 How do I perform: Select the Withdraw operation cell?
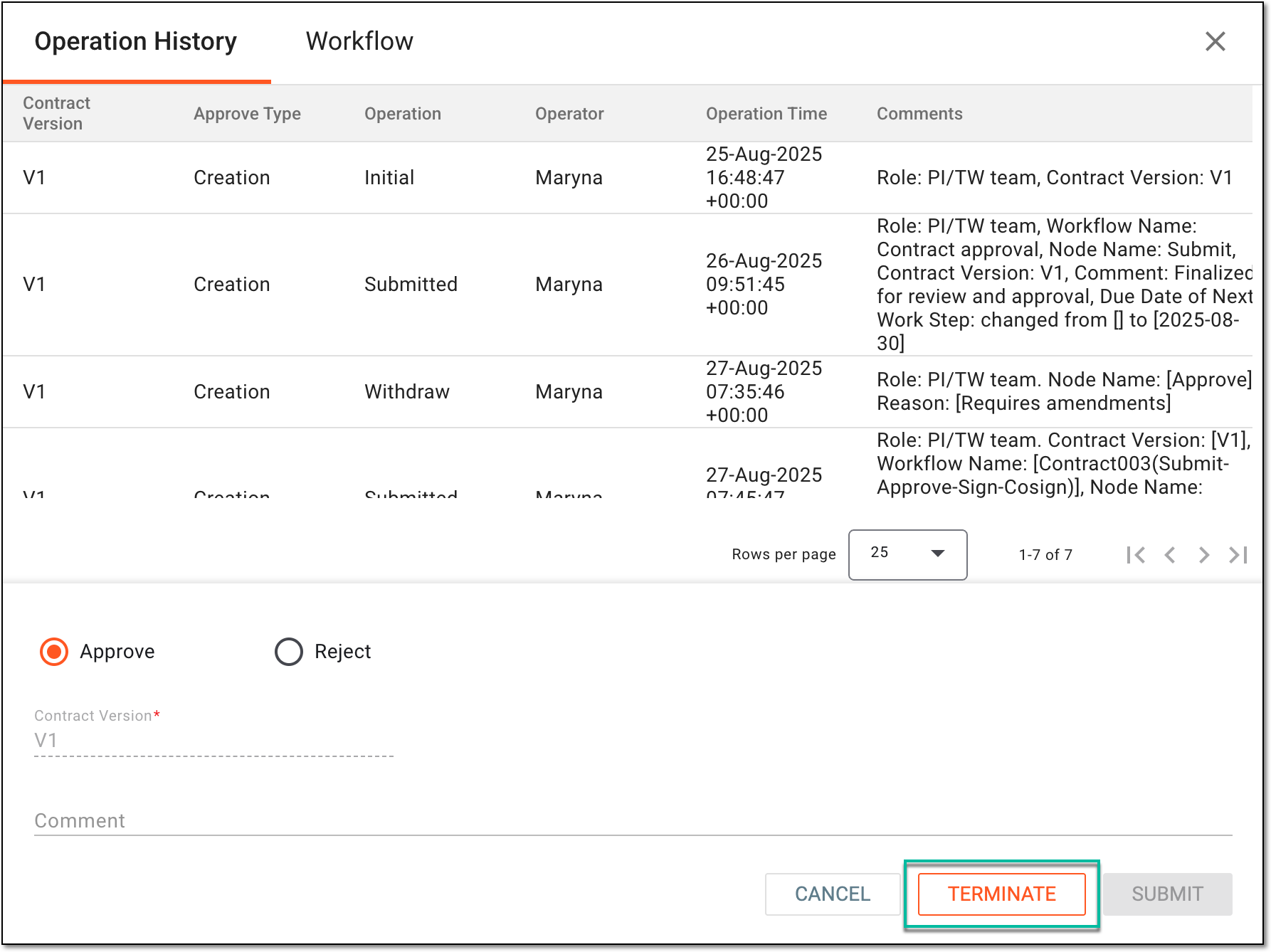407,391
